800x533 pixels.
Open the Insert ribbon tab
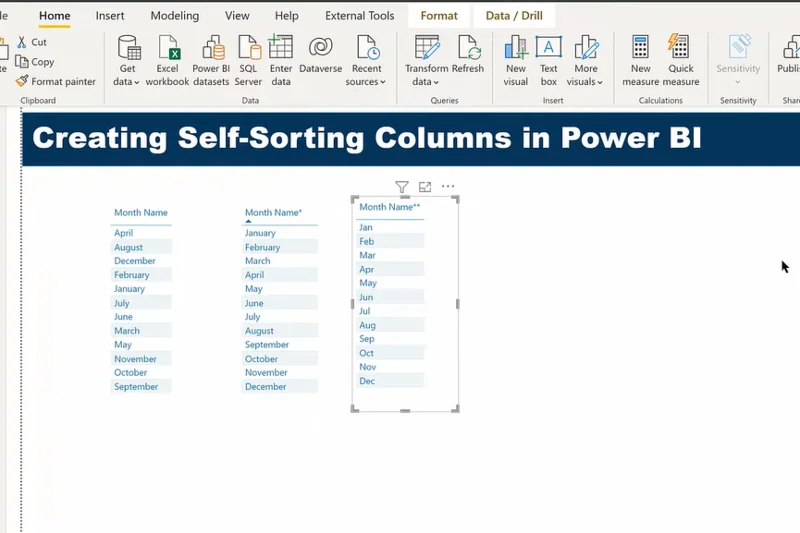click(110, 16)
